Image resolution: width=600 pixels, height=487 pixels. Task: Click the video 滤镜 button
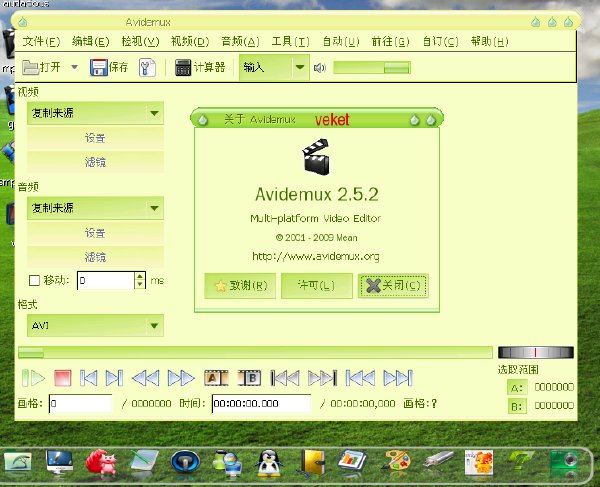(95, 162)
